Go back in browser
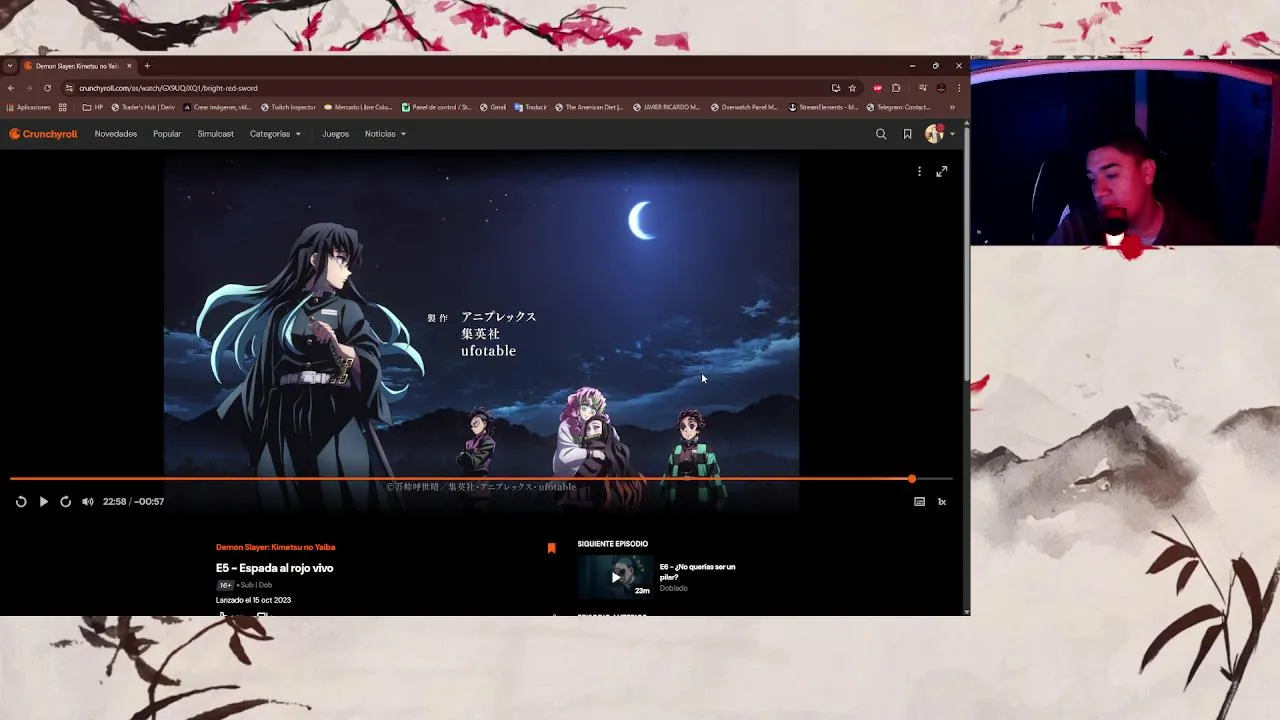 (11, 88)
